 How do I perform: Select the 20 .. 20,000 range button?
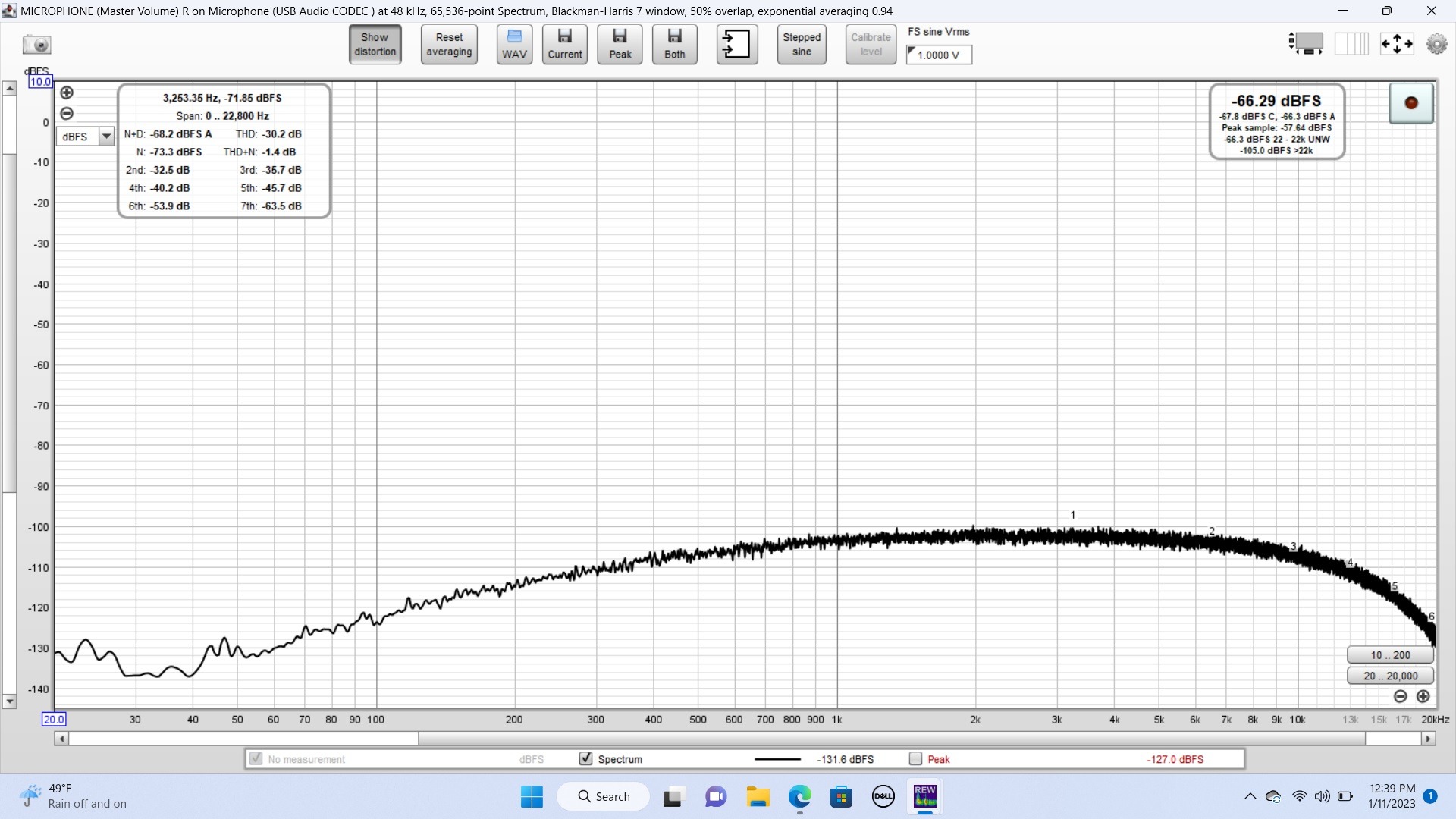(x=1390, y=676)
